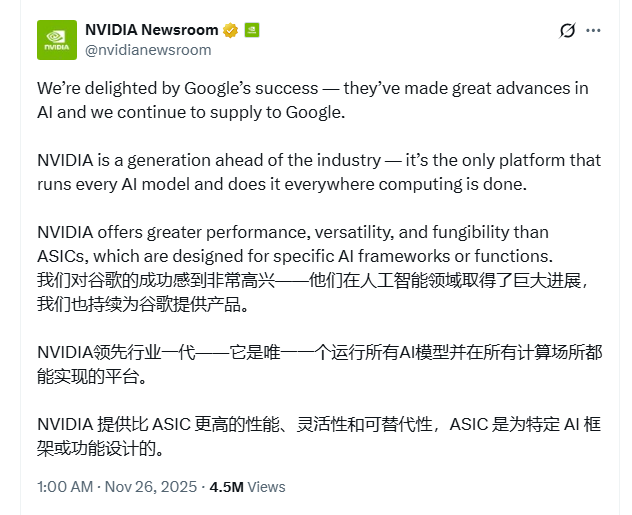The height and width of the screenshot is (515, 632).
Task: Open the three-dot More options menu
Action: pyautogui.click(x=594, y=30)
